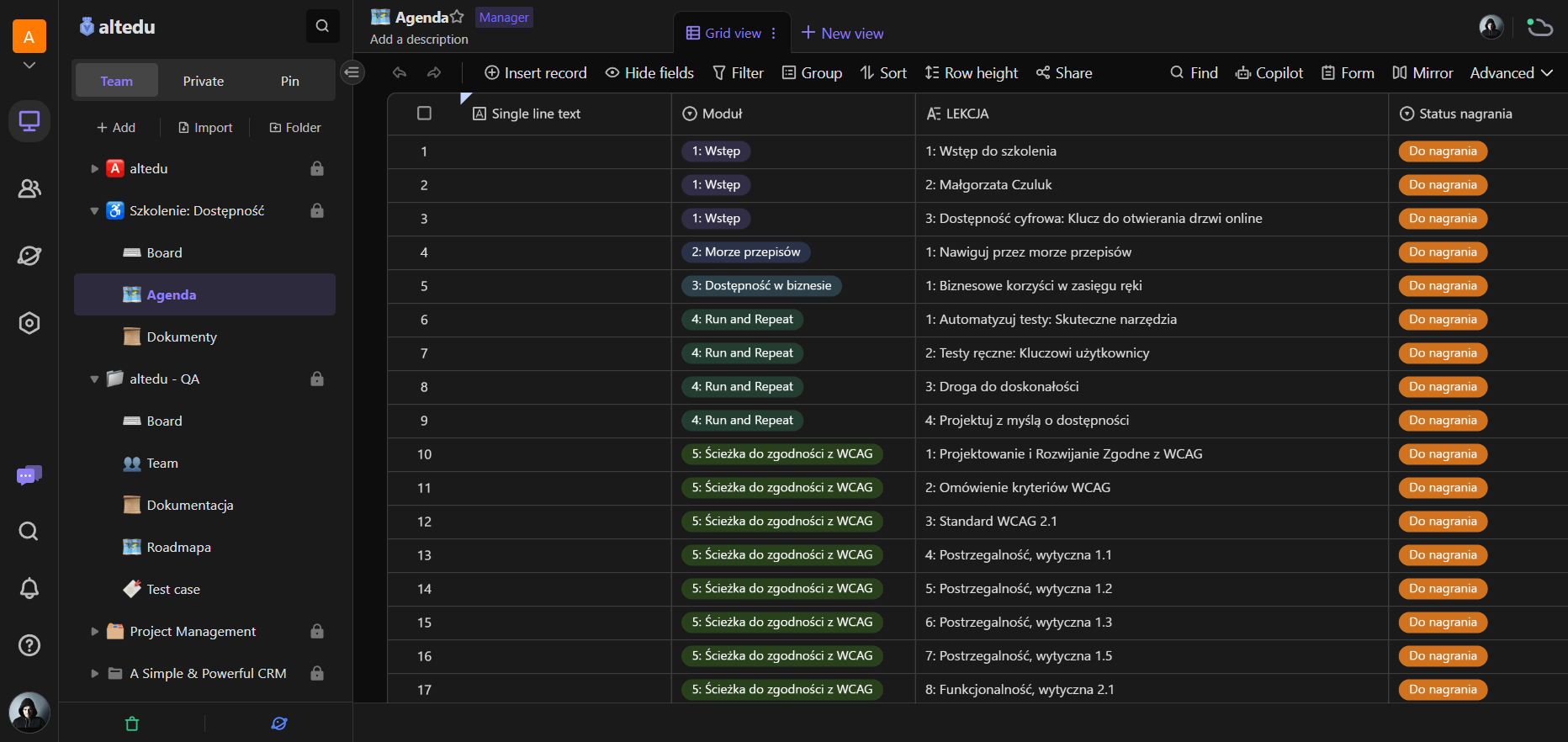Click Insert record button
Screen dimensions: 1568x742
tap(536, 73)
